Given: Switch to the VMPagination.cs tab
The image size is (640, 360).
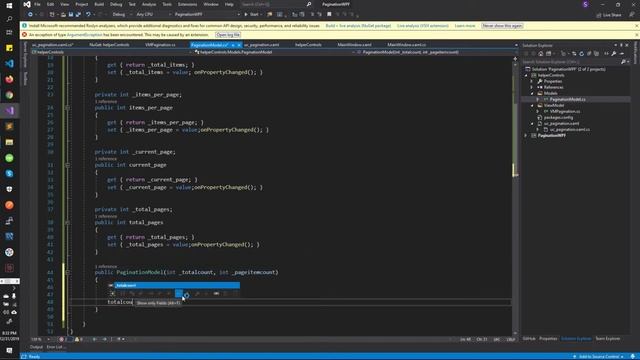Looking at the screenshot, I should [160, 44].
